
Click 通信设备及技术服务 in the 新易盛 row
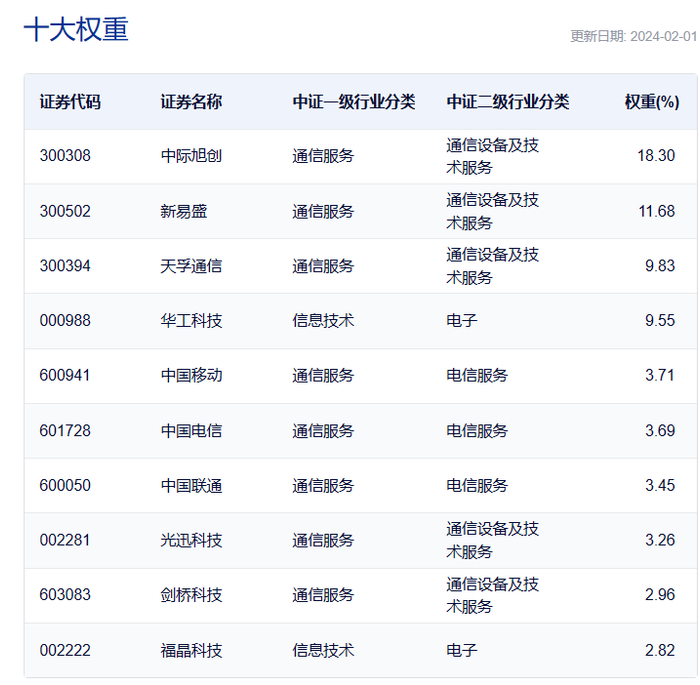pos(492,211)
